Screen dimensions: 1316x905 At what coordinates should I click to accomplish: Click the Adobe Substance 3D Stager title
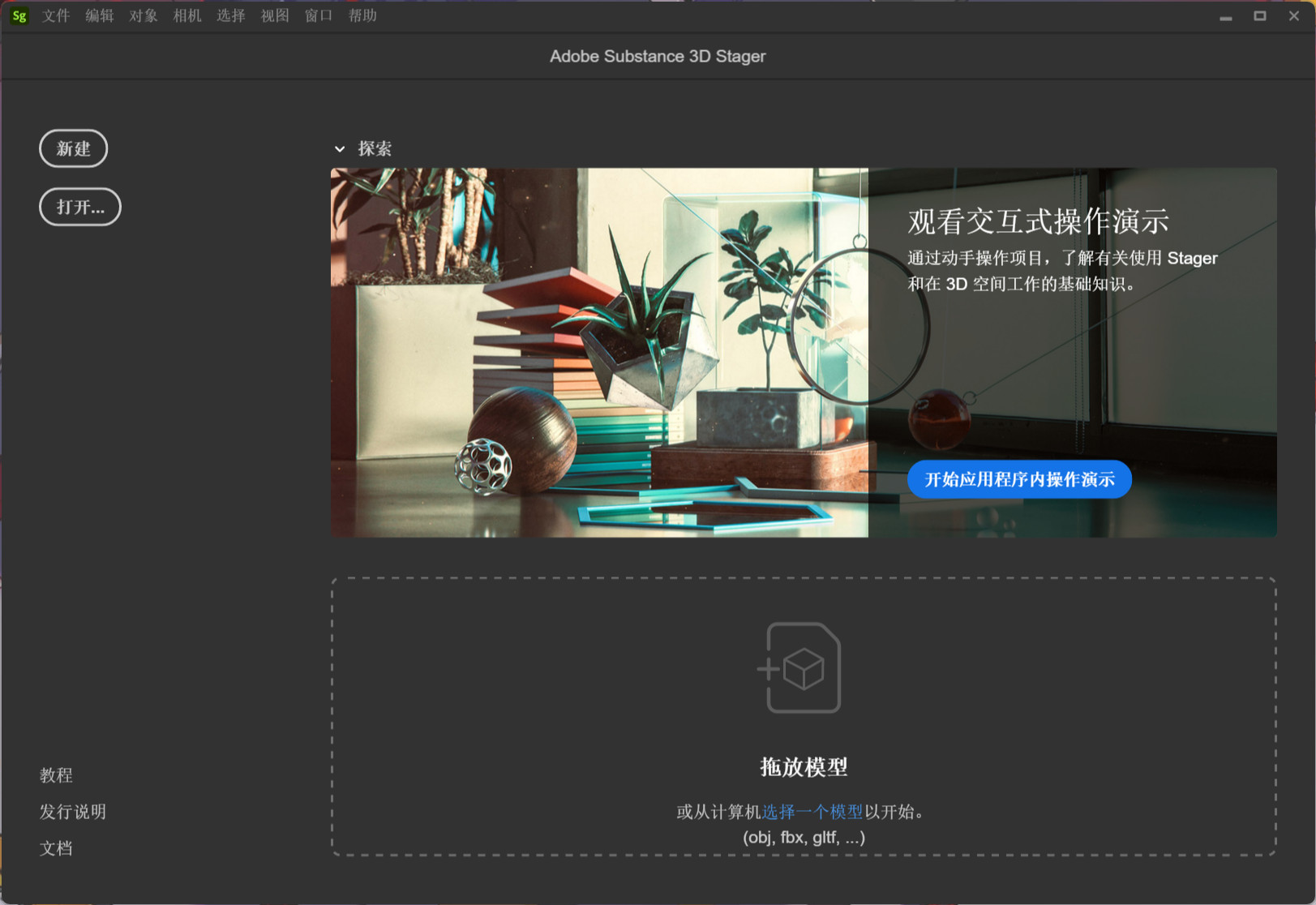click(658, 56)
